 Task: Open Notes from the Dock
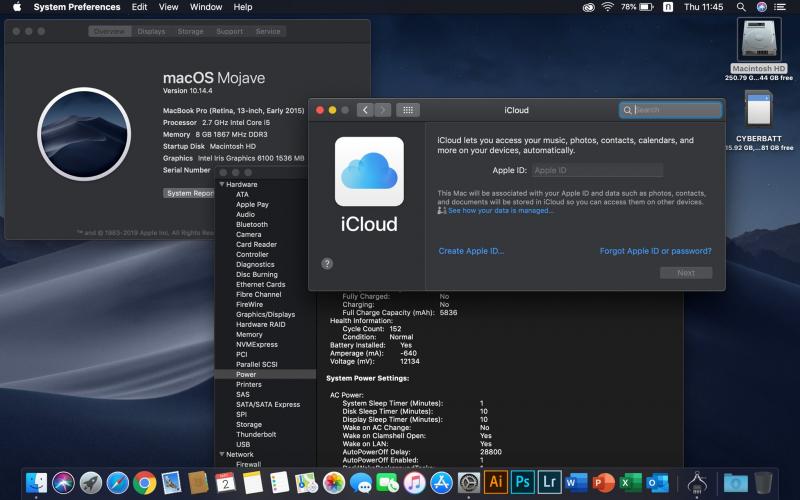click(x=253, y=482)
